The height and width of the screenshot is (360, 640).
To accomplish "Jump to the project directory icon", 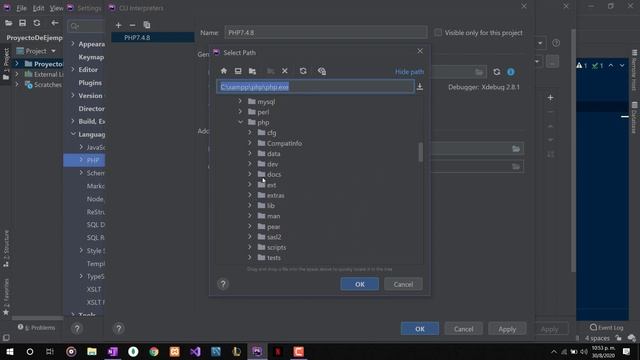I will pyautogui.click(x=252, y=71).
